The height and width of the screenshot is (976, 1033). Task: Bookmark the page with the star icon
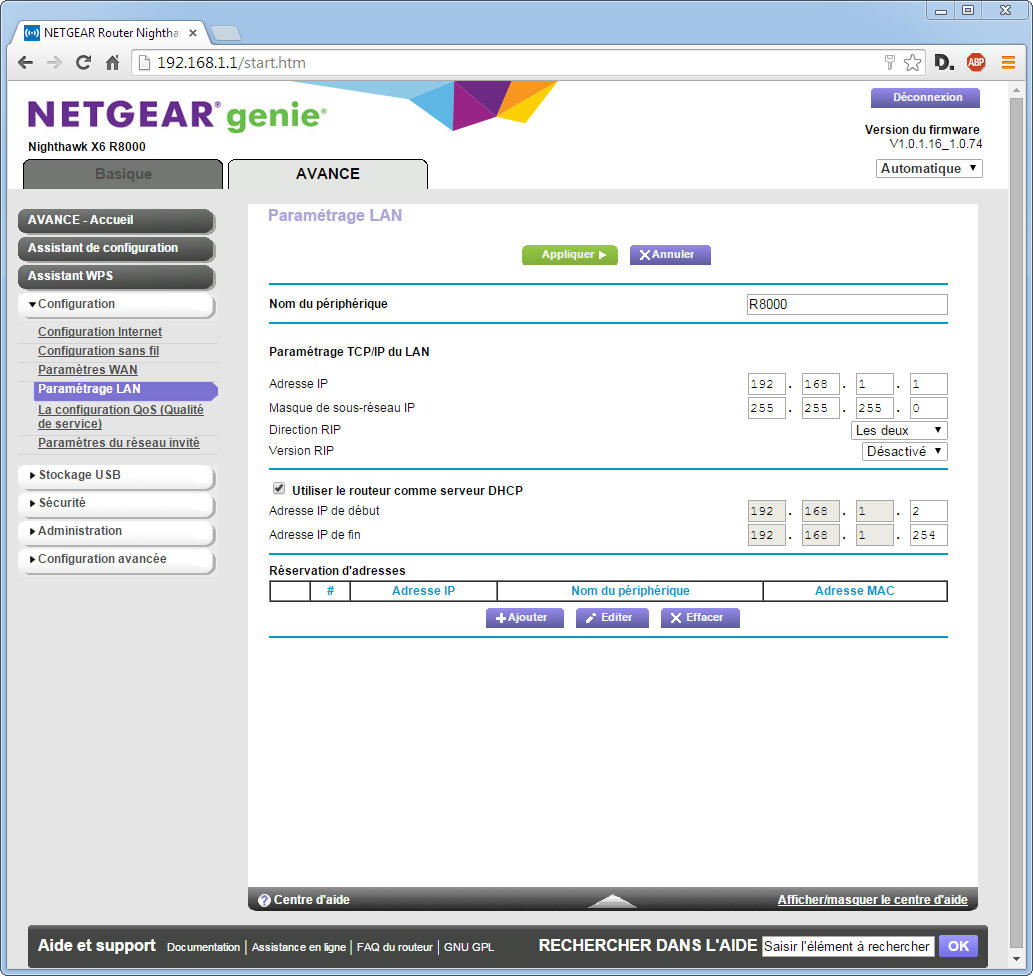coord(912,63)
